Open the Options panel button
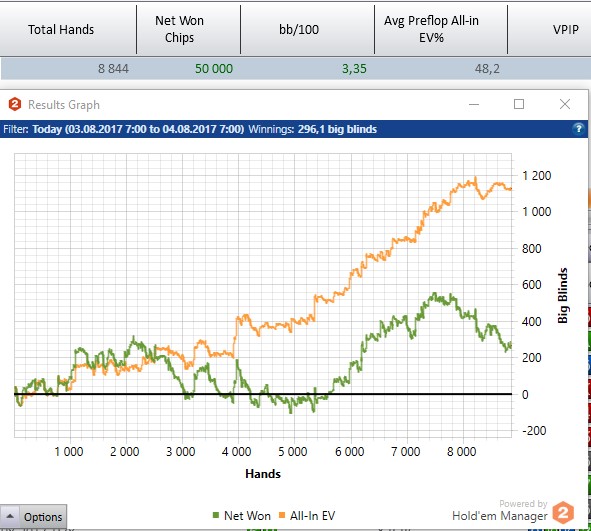Viewport: 591px width, 531px height. tap(43, 517)
